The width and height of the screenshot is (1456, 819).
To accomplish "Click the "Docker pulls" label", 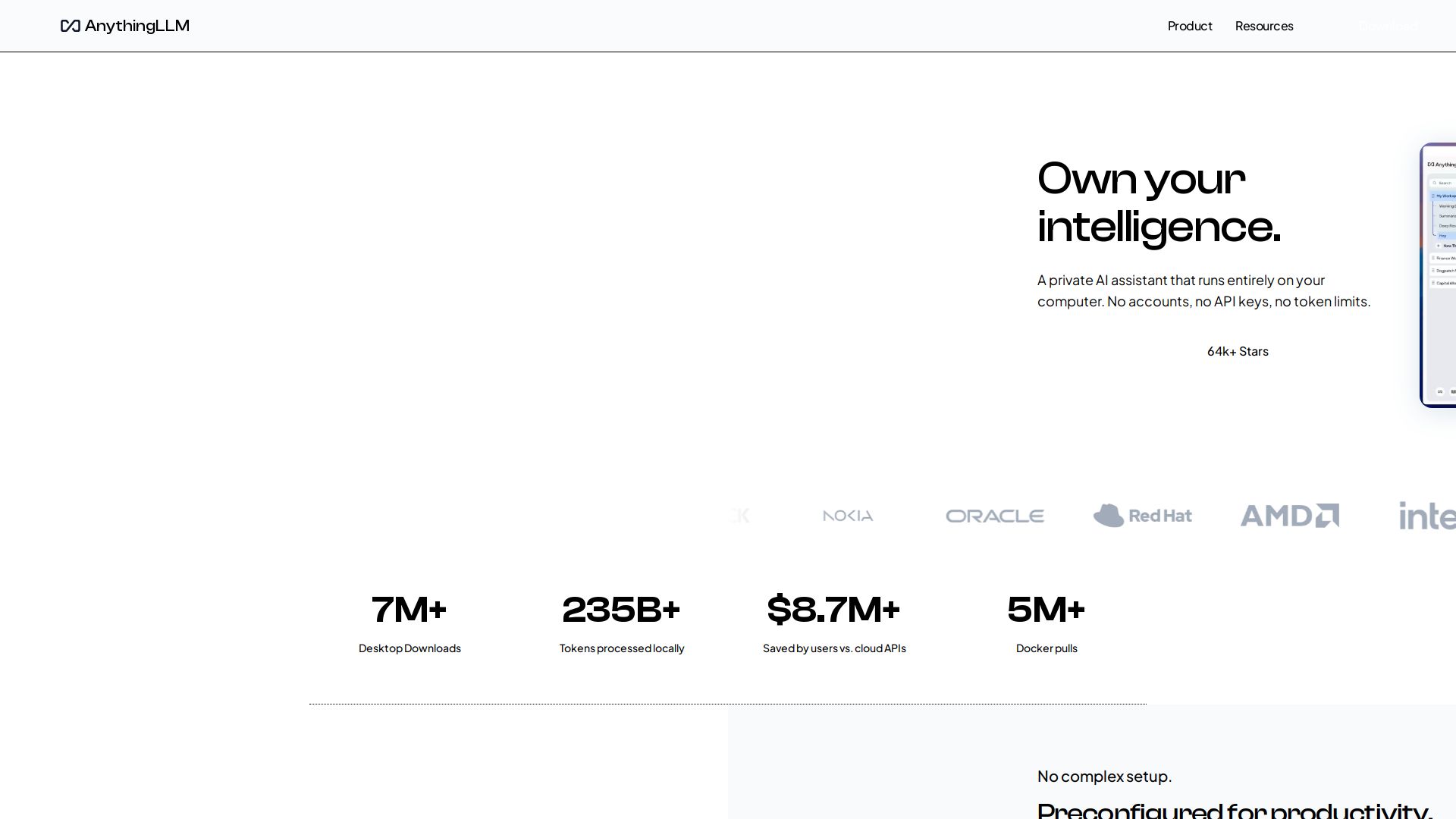I will (x=1046, y=648).
